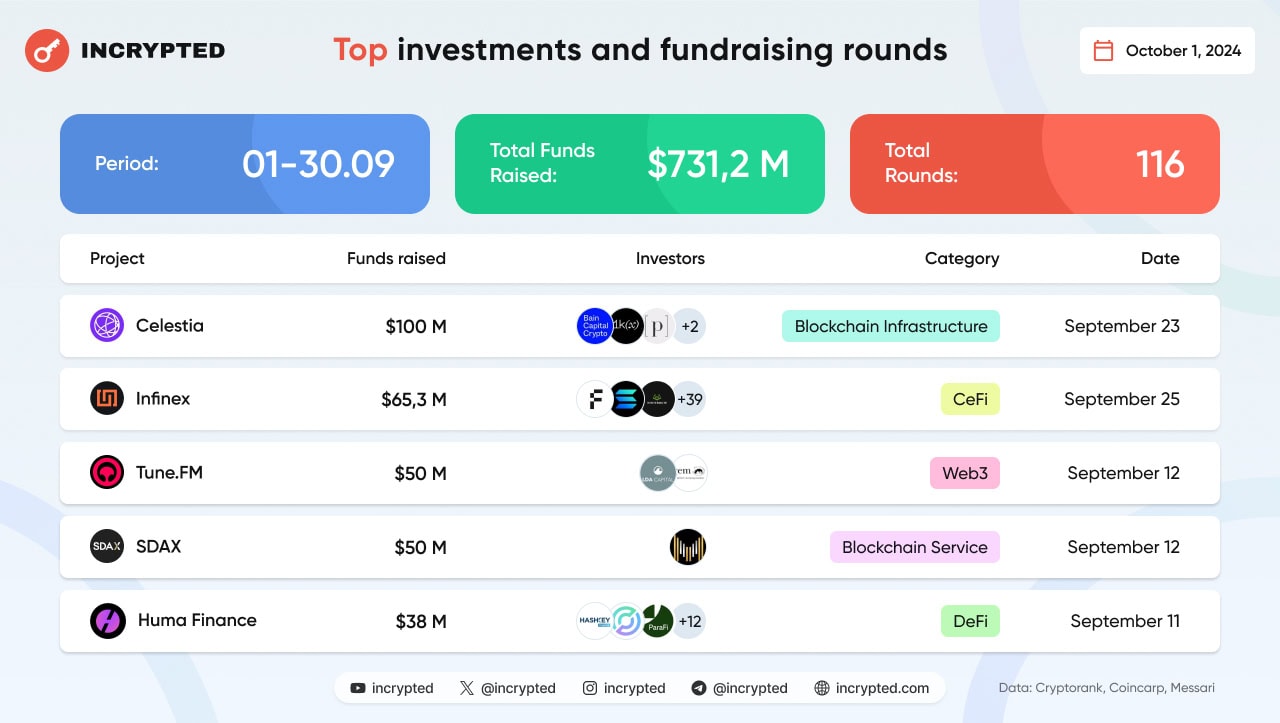Click the calendar icon beside the date
Image resolution: width=1280 pixels, height=723 pixels.
click(x=1104, y=51)
